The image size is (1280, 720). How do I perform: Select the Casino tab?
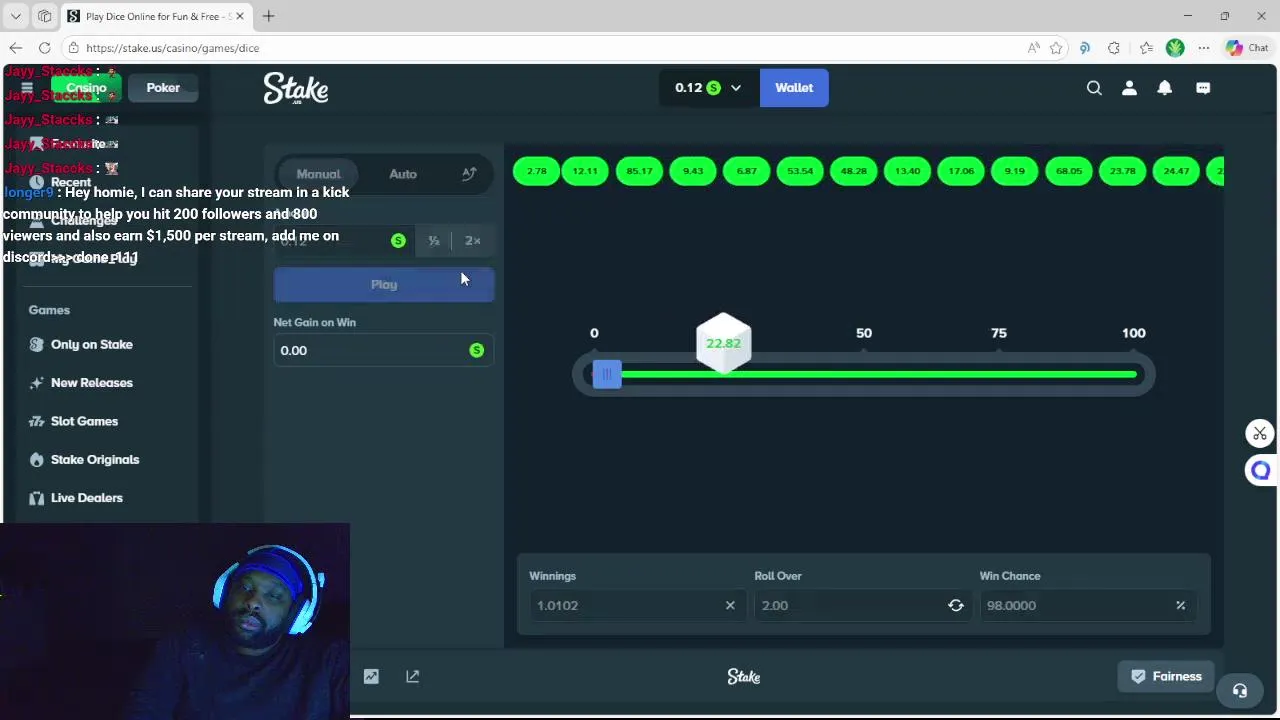pyautogui.click(x=86, y=88)
